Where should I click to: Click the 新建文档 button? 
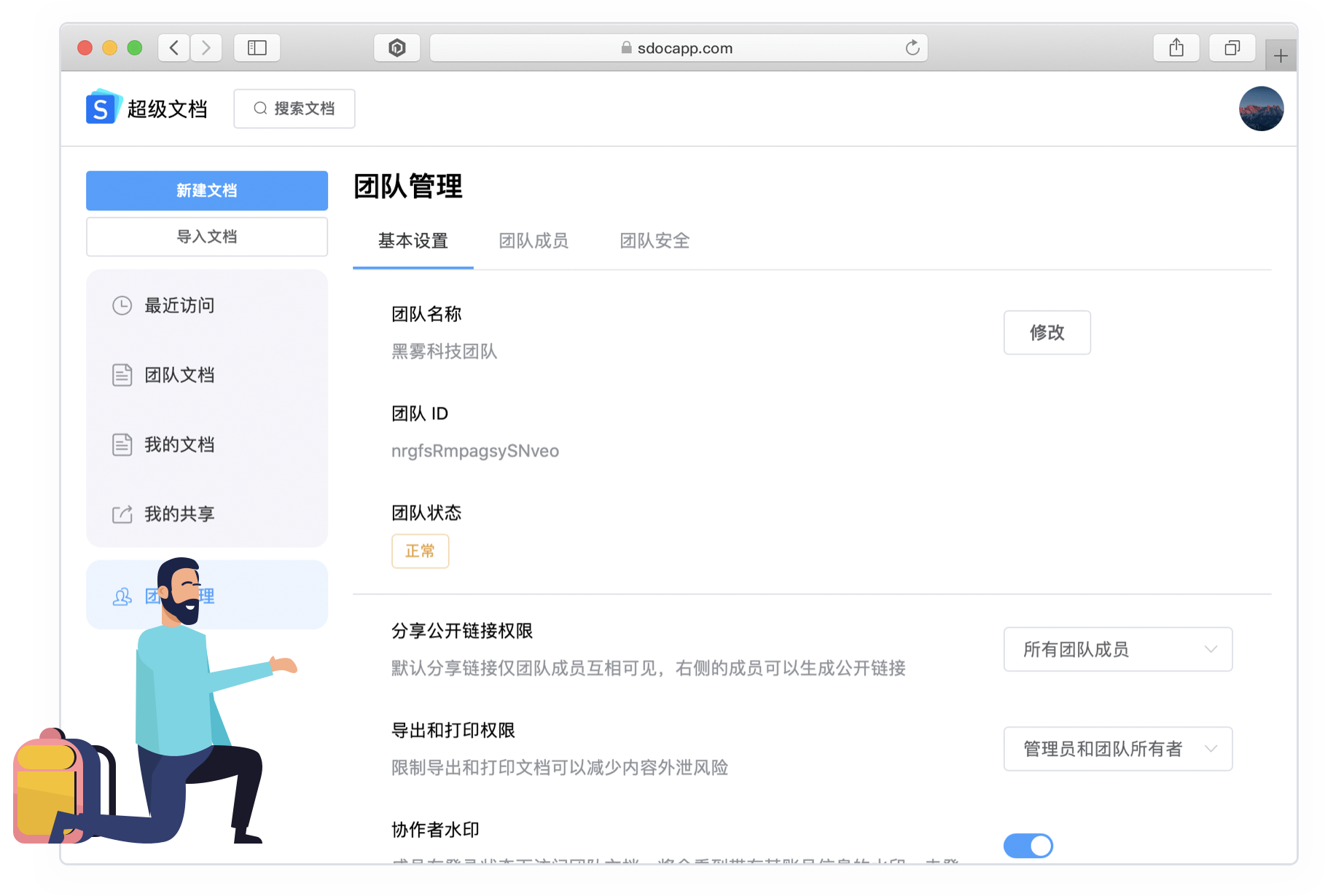206,190
